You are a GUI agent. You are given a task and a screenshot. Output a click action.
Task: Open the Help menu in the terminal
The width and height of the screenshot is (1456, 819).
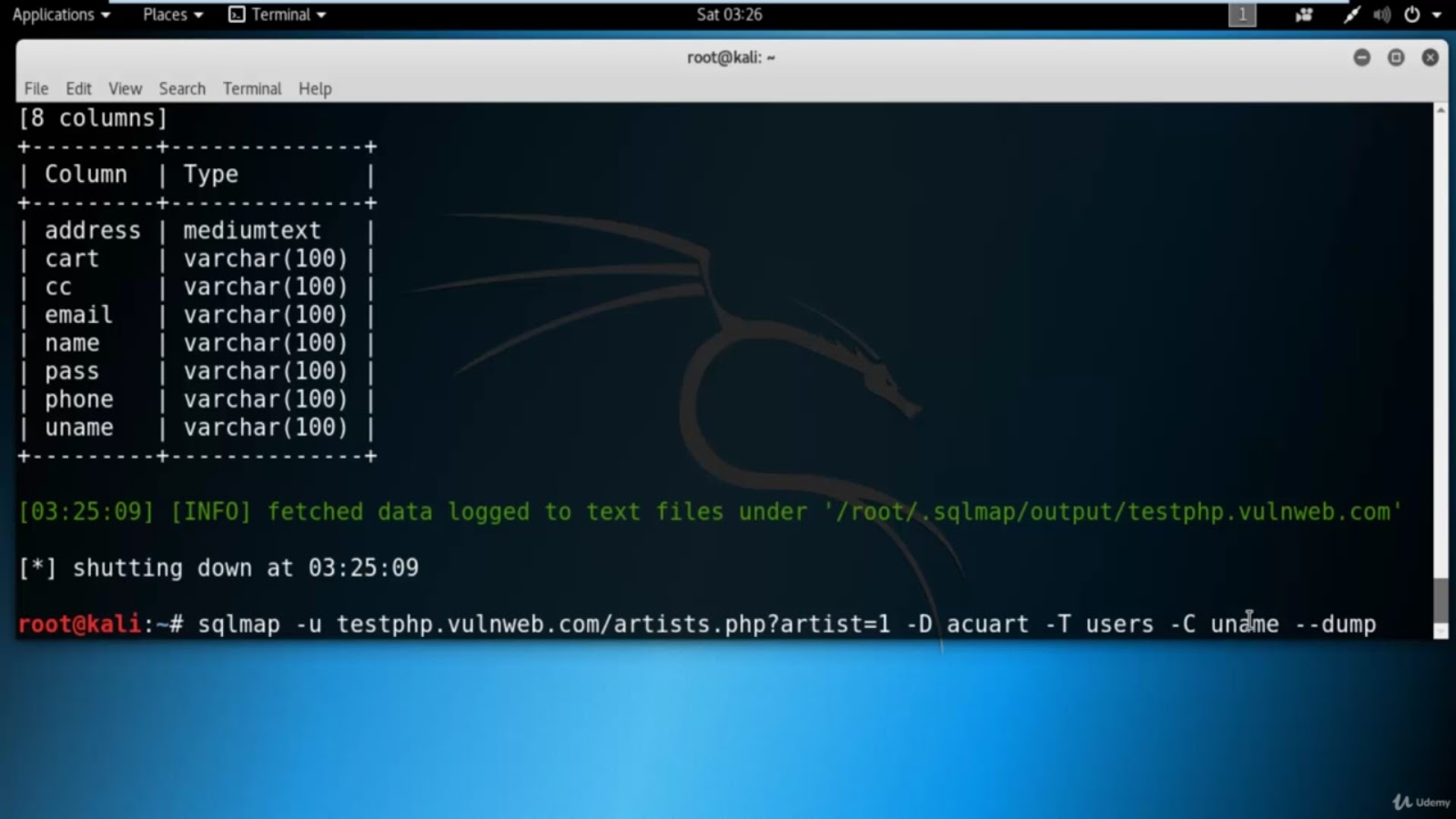tap(315, 88)
